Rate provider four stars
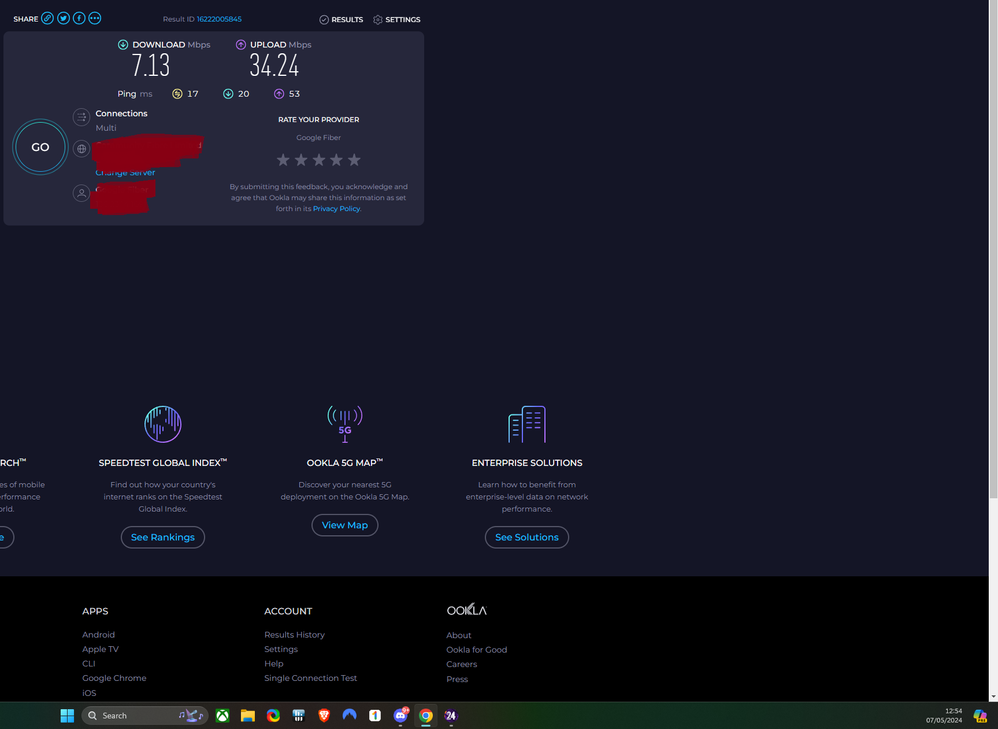This screenshot has height=729, width=998. tap(336, 160)
